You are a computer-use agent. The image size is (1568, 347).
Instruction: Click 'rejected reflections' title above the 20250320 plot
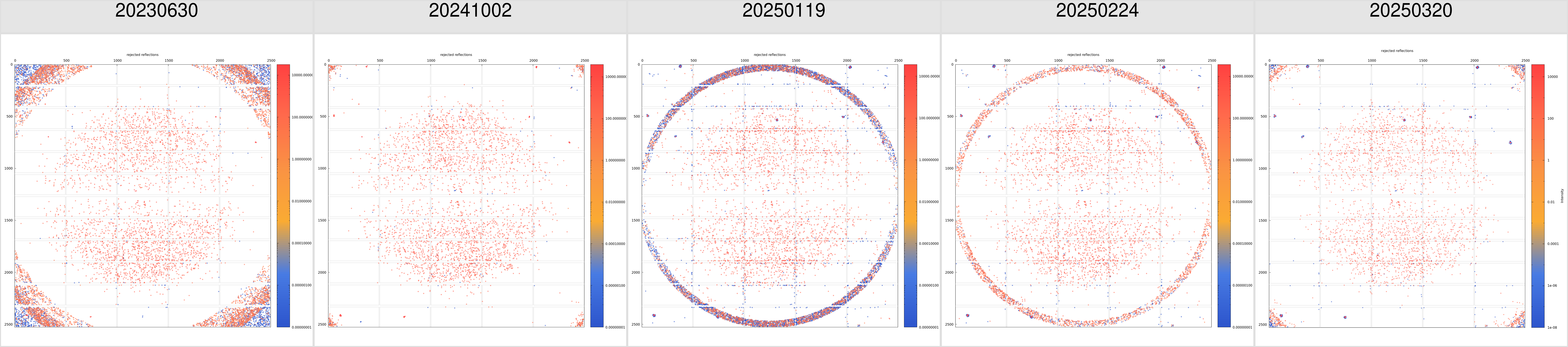tap(1397, 51)
